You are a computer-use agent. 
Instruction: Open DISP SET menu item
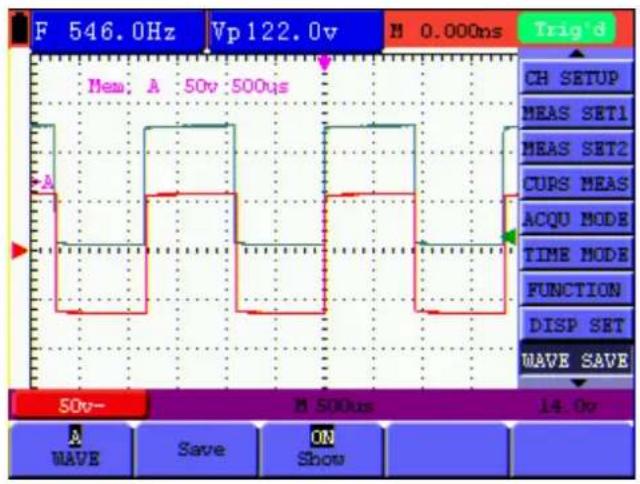(576, 325)
